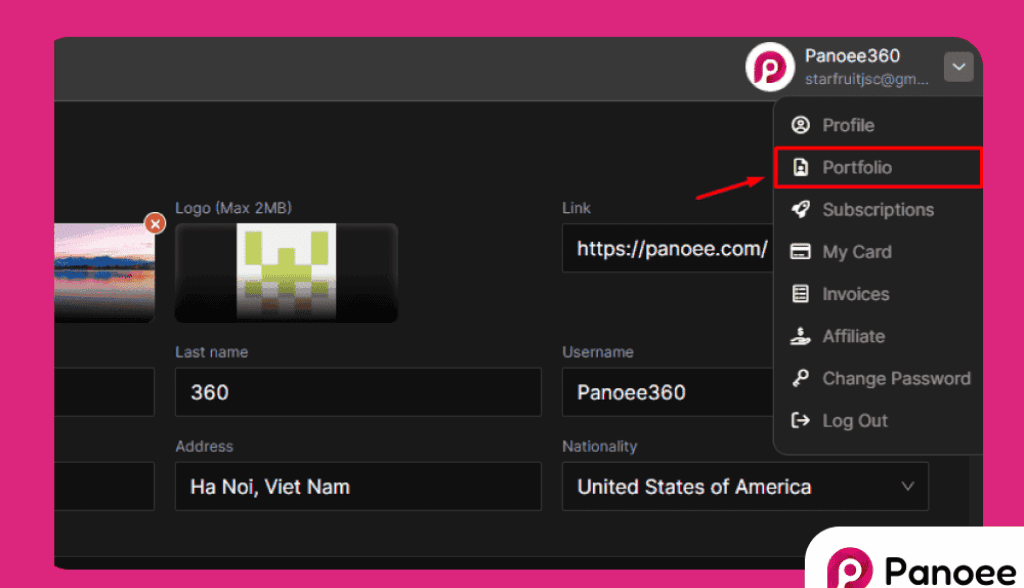Collapse the account menu chevron
This screenshot has height=588, width=1024.
pyautogui.click(x=958, y=67)
